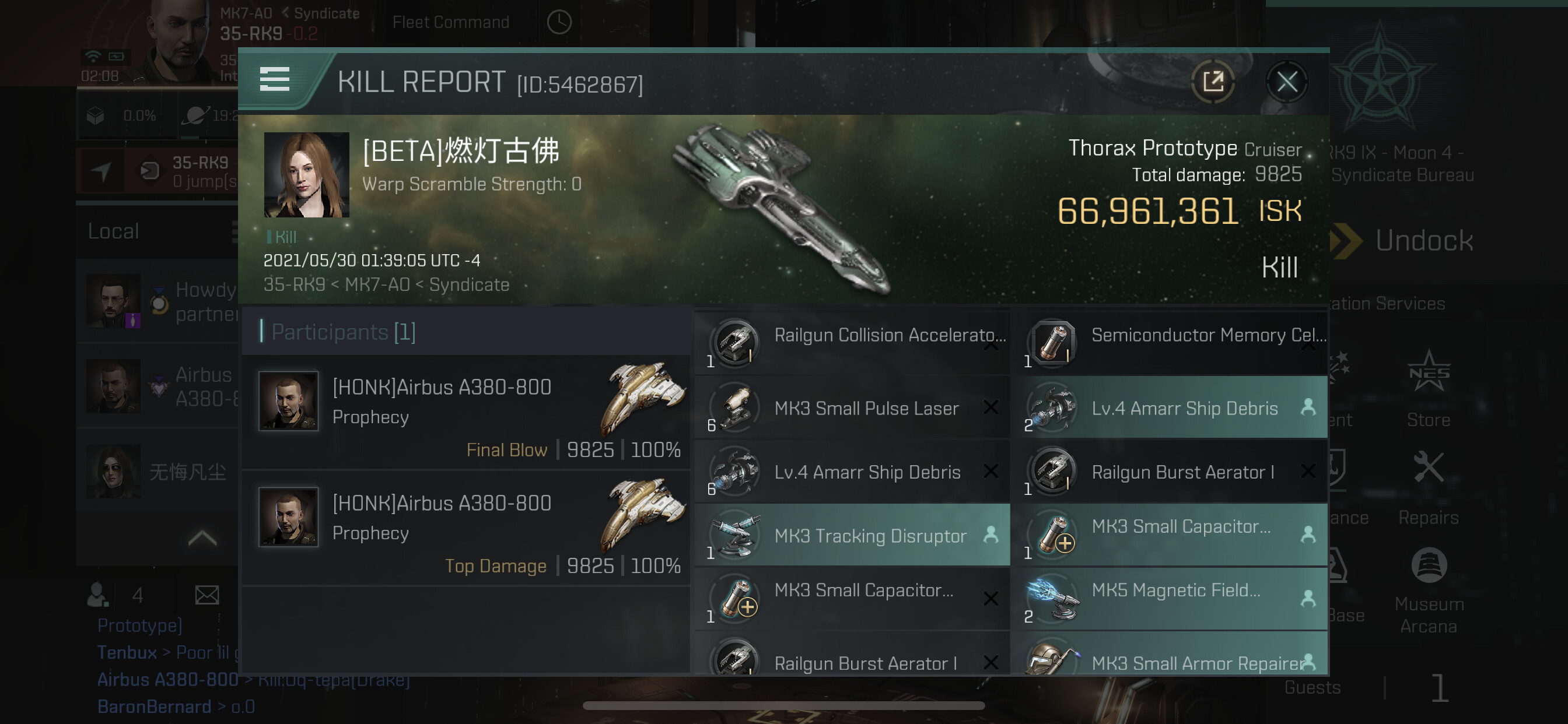Open victim pilot portrait thumbnail
This screenshot has height=724, width=1568.
pos(306,175)
